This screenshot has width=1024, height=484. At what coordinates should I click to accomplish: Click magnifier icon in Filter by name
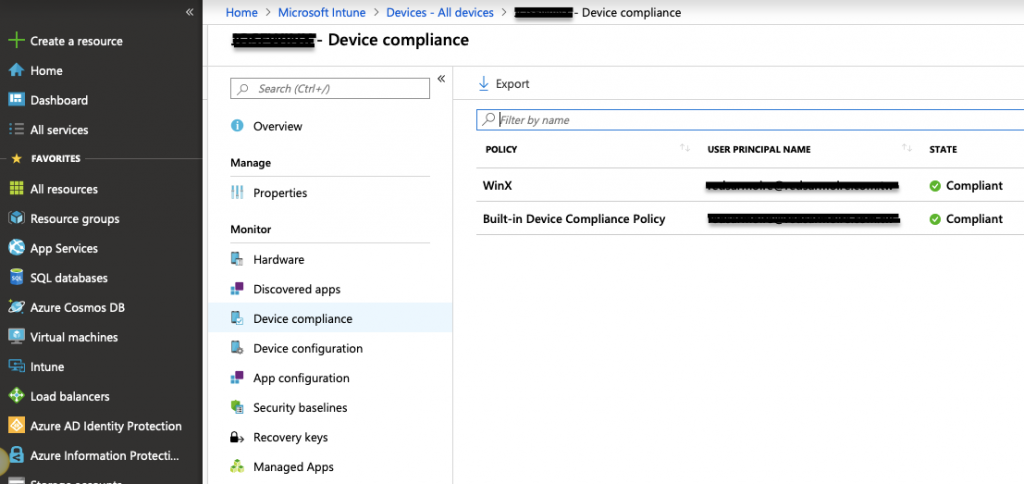488,120
